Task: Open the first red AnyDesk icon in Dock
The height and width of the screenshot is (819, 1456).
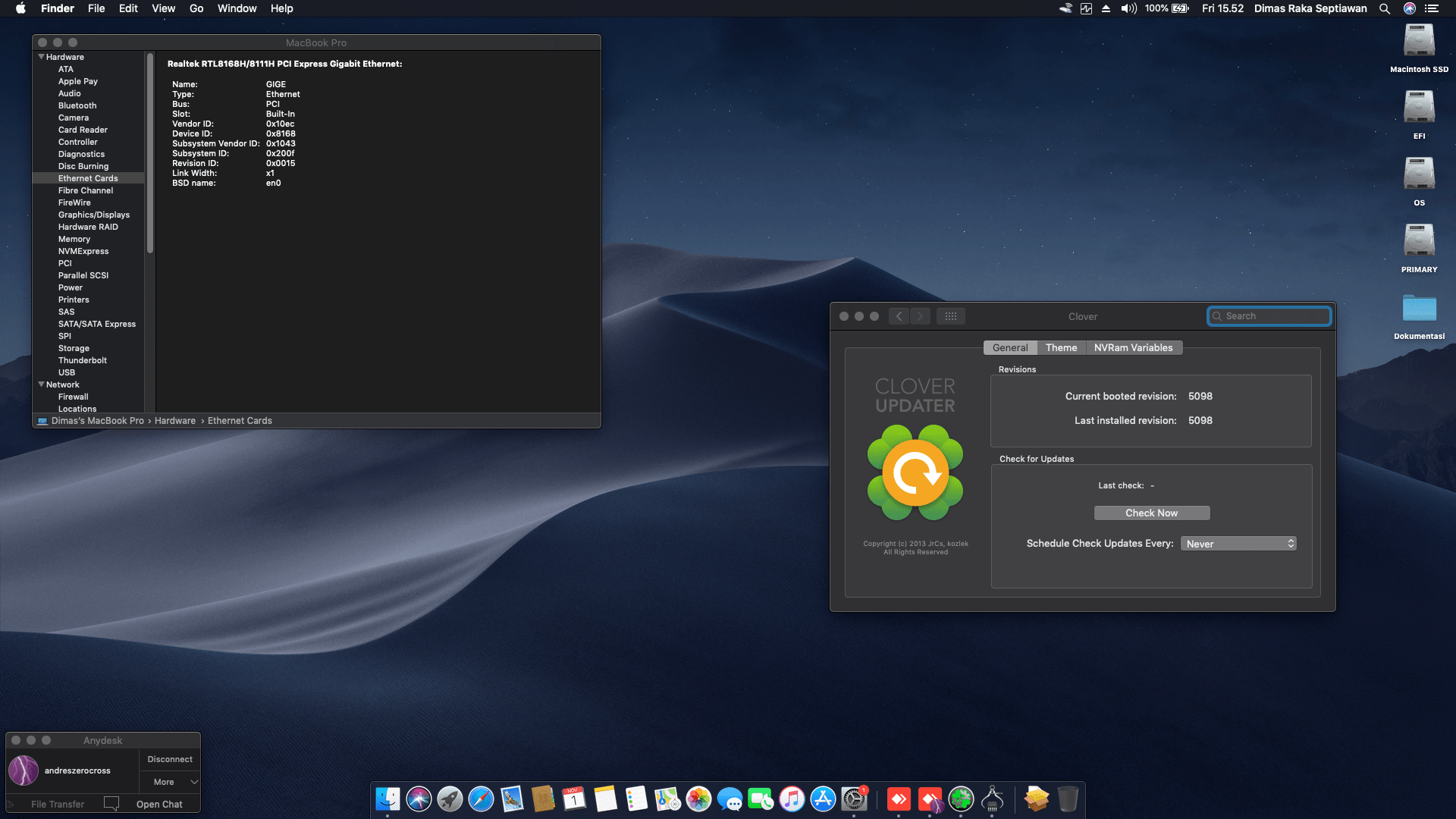Action: (x=899, y=799)
